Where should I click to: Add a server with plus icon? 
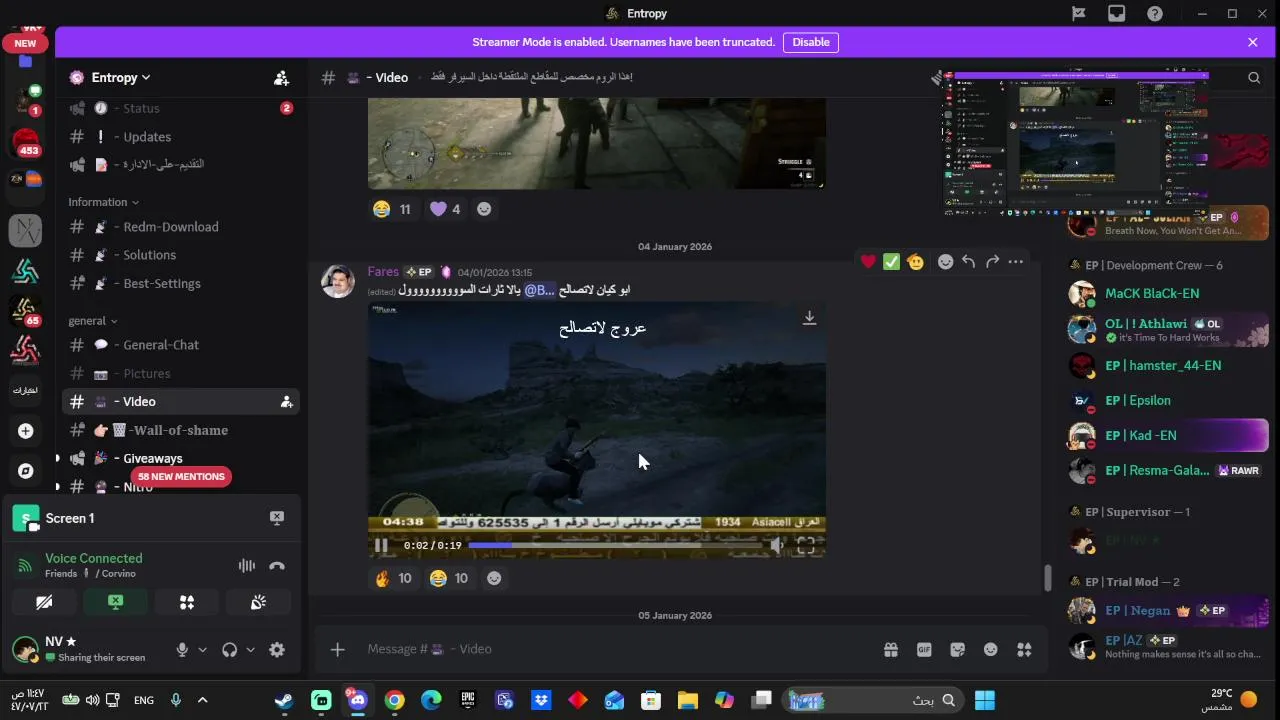tap(26, 431)
